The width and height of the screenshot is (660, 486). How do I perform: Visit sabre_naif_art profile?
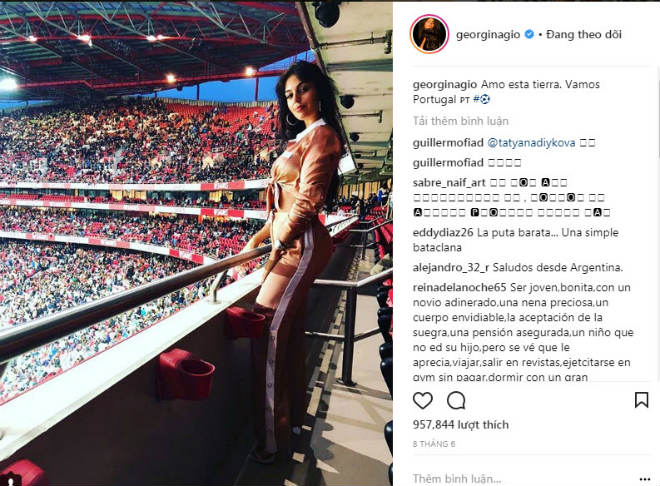pyautogui.click(x=449, y=183)
